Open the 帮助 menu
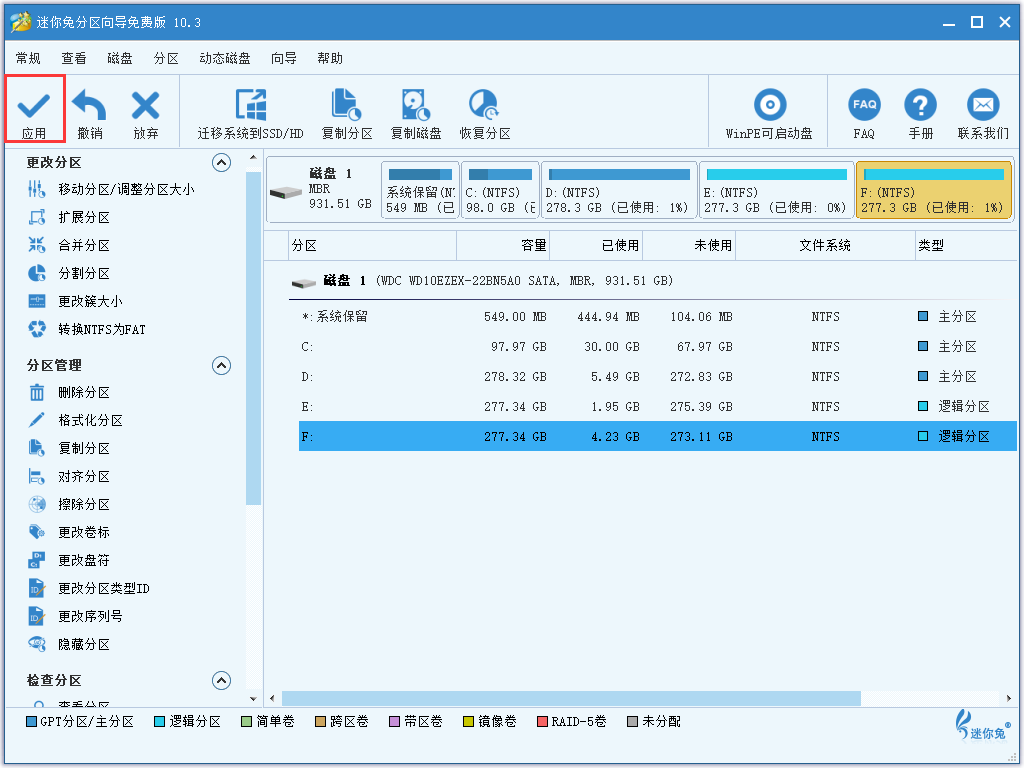1024x768 pixels. [x=330, y=59]
